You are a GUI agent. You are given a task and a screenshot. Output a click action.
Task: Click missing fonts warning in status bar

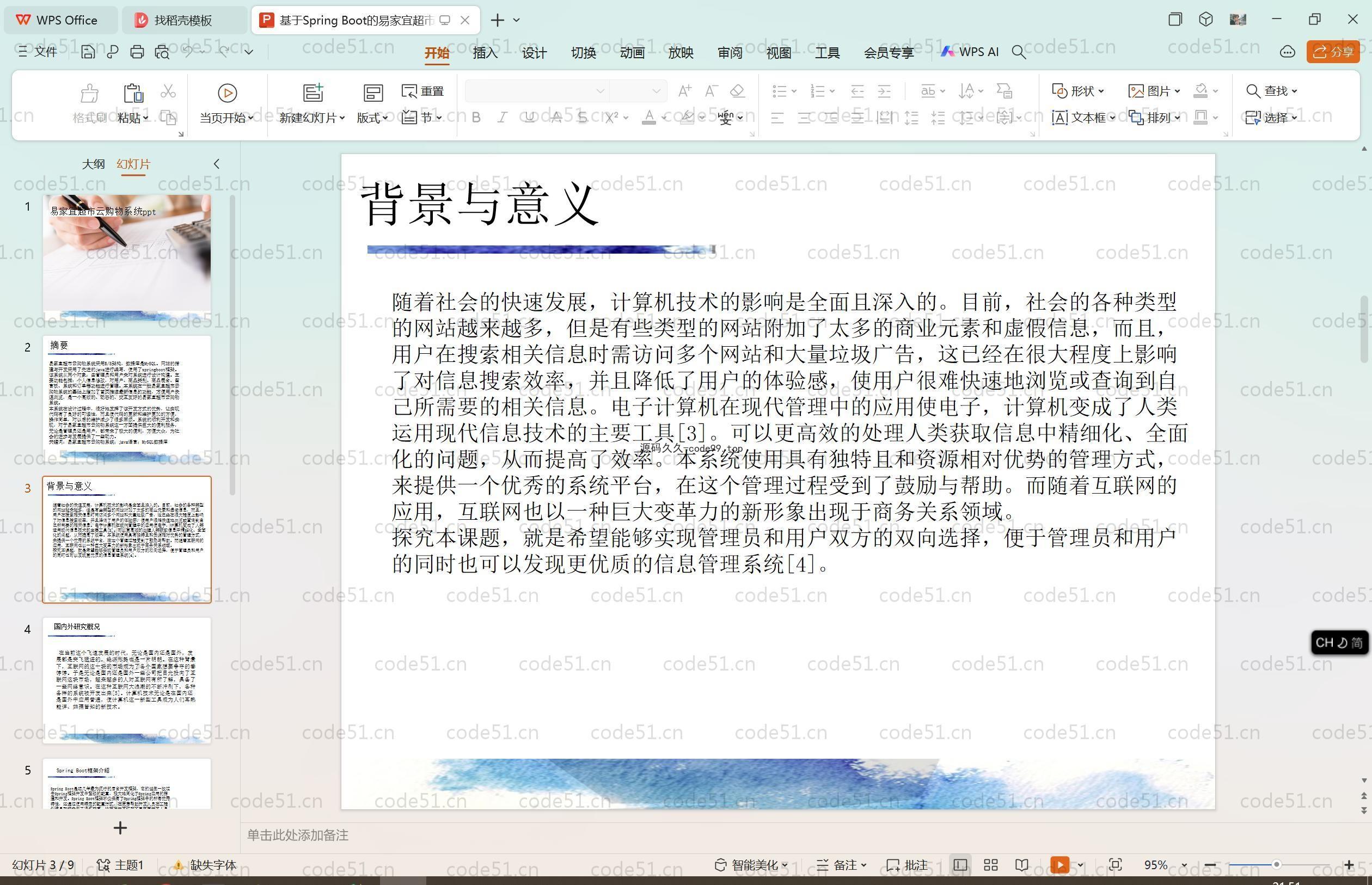click(205, 865)
